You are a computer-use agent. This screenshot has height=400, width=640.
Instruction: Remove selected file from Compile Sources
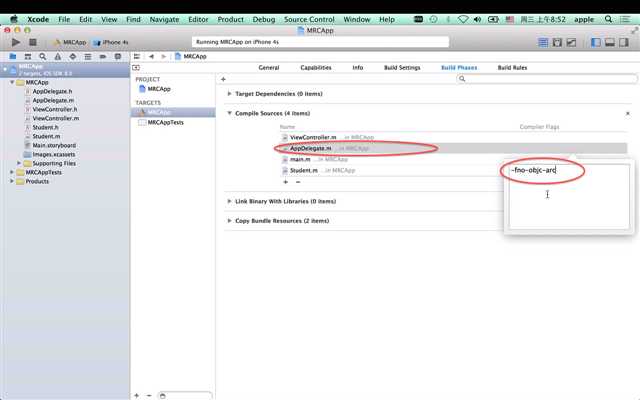tap(298, 182)
